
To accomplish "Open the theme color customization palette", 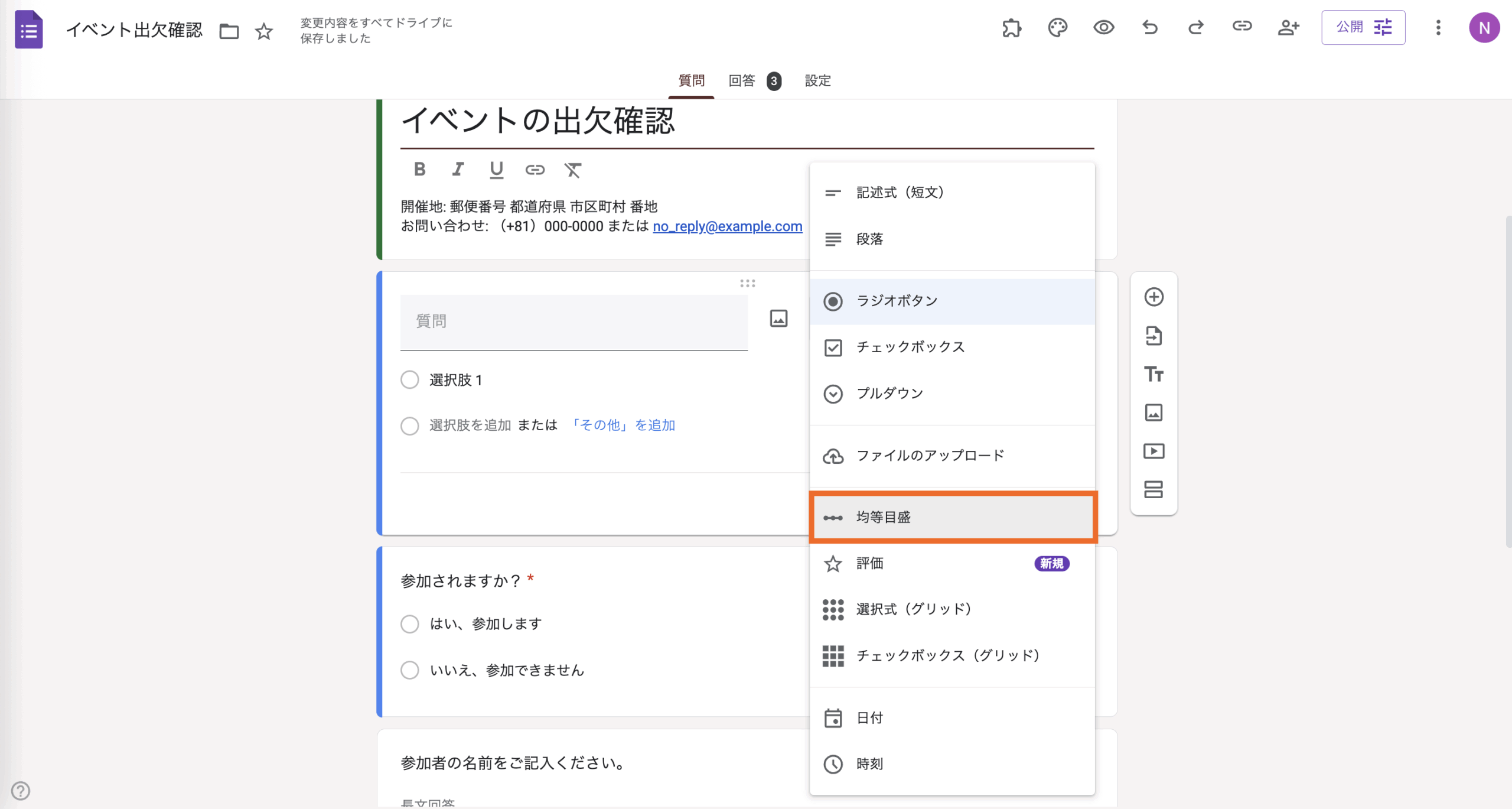I will 1057,27.
